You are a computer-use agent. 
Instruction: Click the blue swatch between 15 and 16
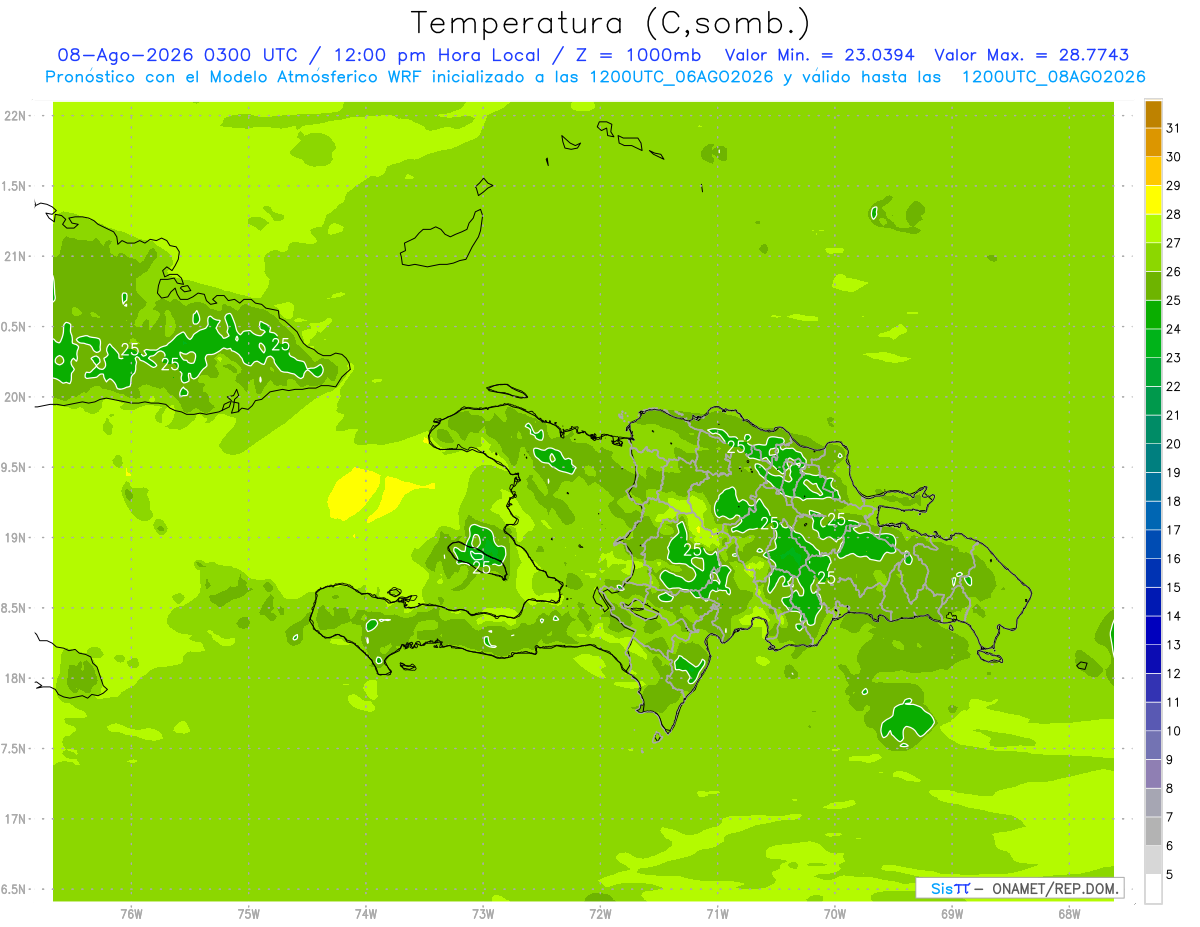1153,573
